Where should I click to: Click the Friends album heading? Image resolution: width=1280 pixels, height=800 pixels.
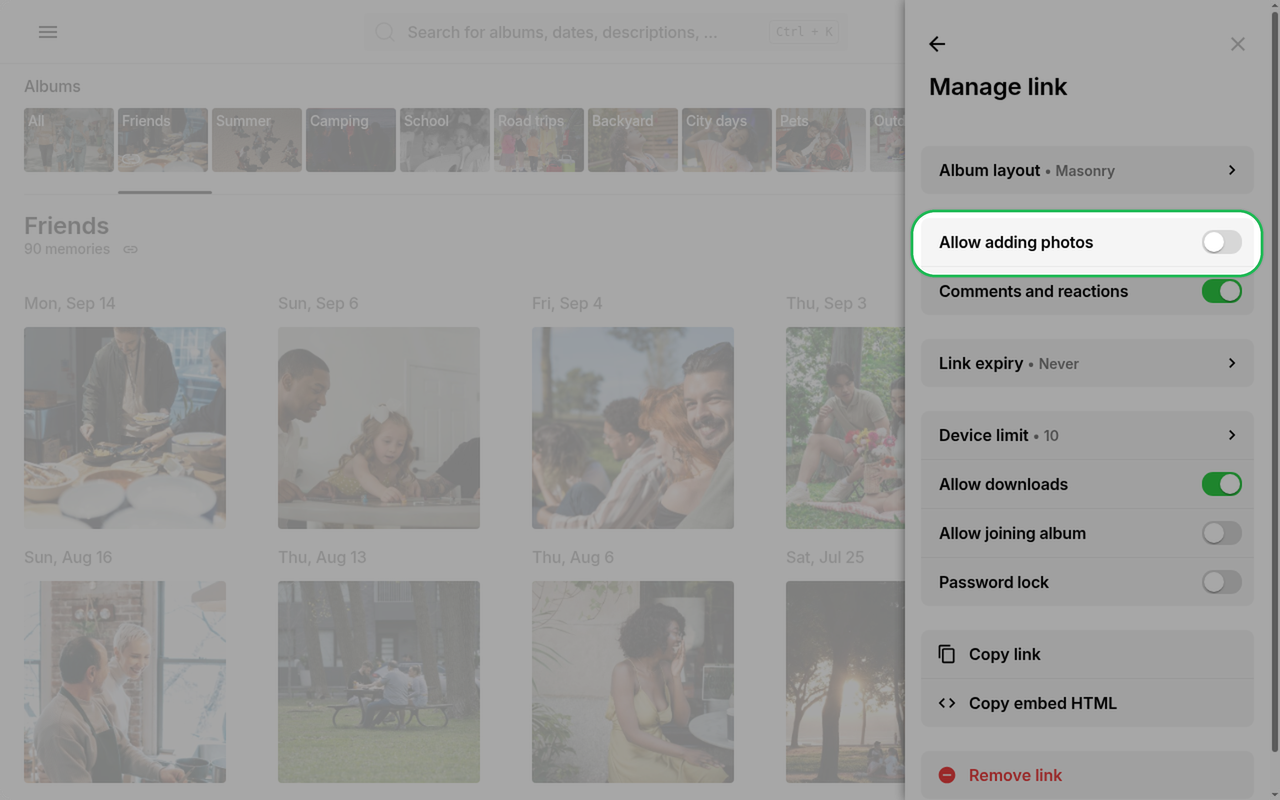[x=66, y=226]
